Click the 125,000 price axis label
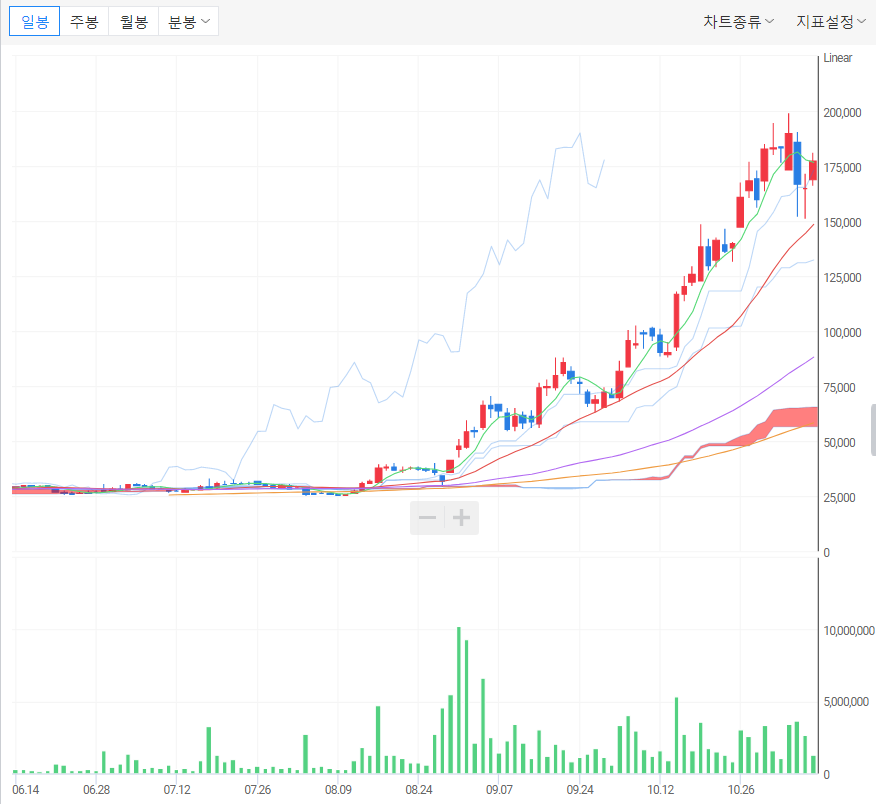The width and height of the screenshot is (876, 804). 842,278
